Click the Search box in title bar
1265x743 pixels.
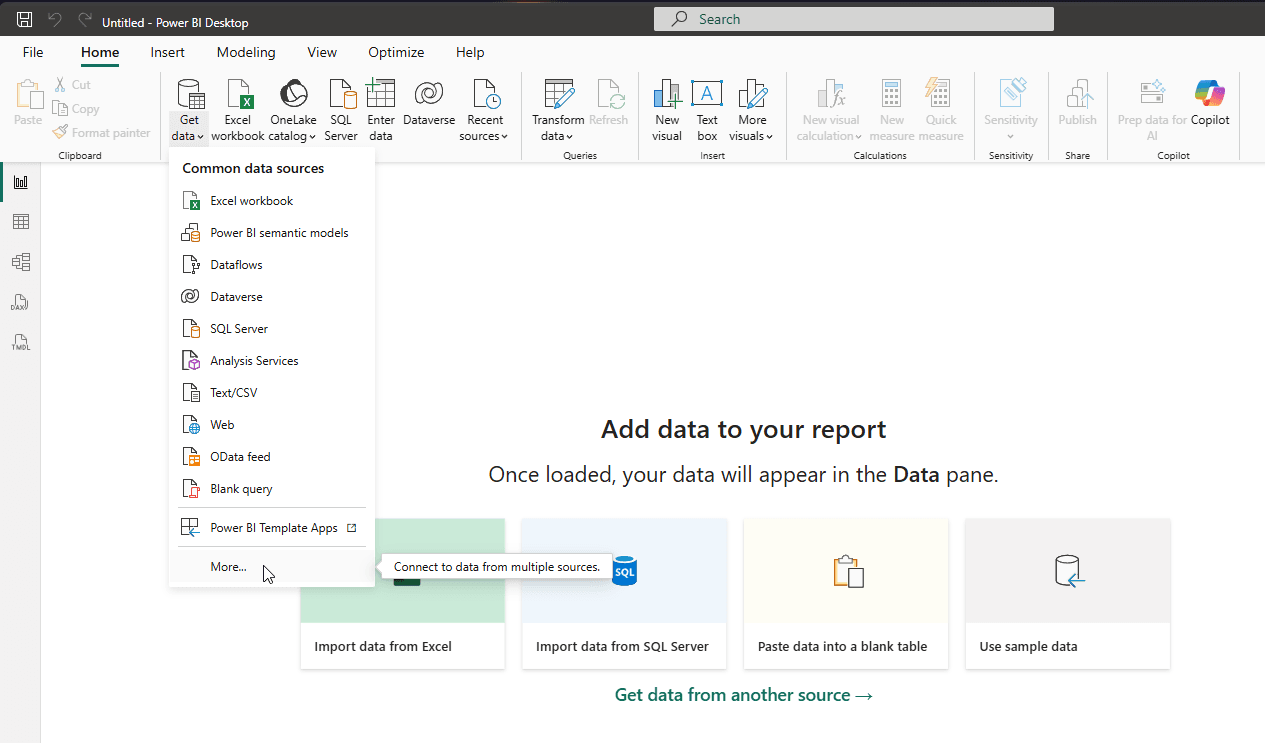click(854, 19)
